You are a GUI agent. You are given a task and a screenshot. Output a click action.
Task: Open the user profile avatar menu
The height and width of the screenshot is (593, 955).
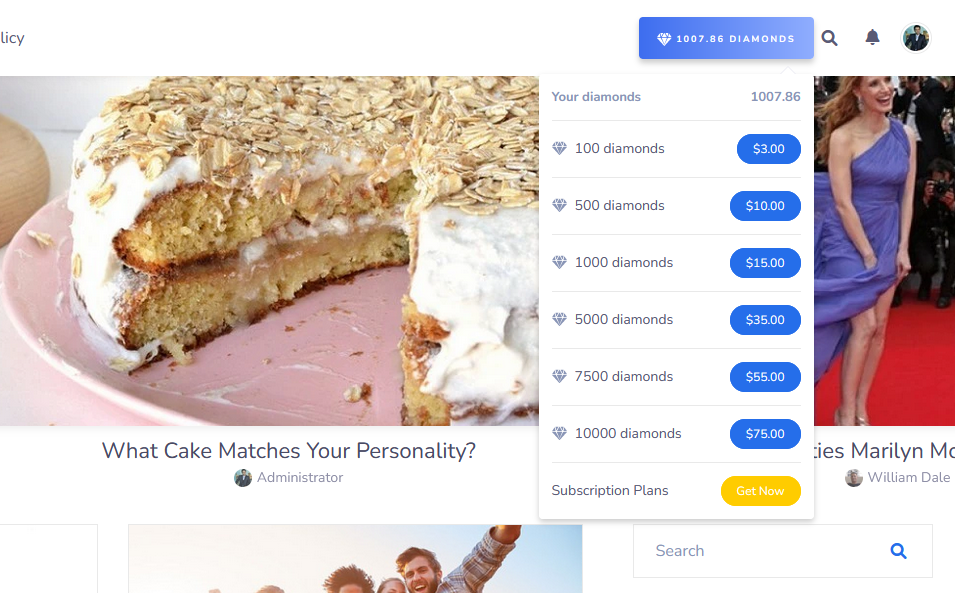915,38
